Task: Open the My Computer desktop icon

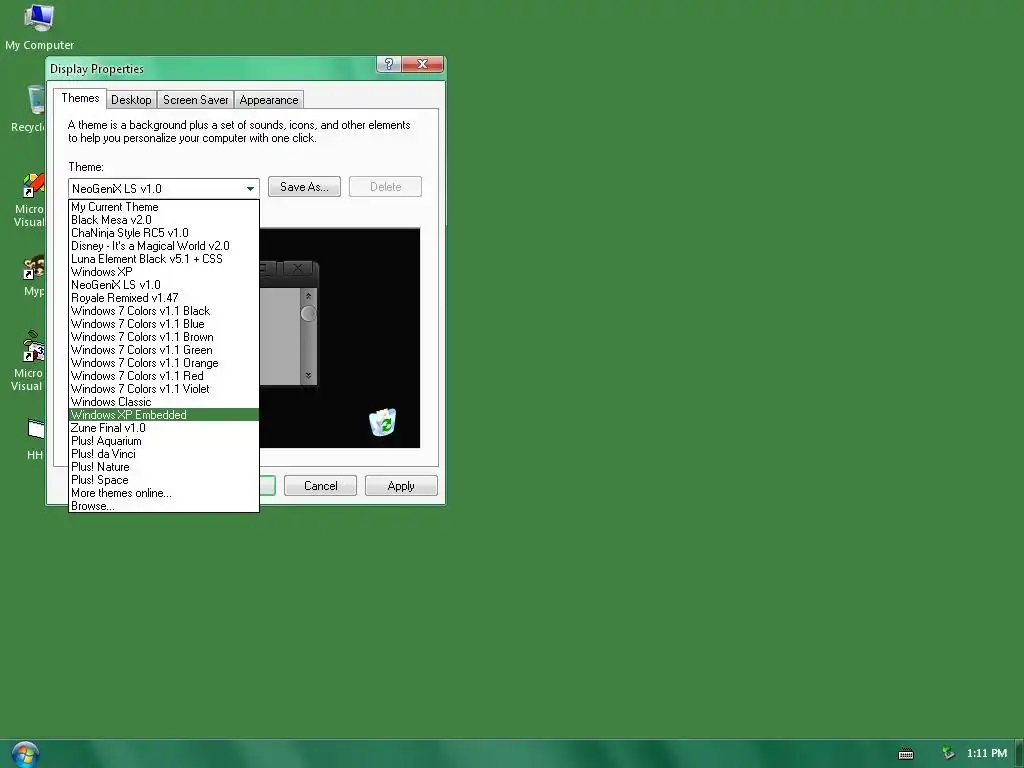Action: pyautogui.click(x=39, y=26)
